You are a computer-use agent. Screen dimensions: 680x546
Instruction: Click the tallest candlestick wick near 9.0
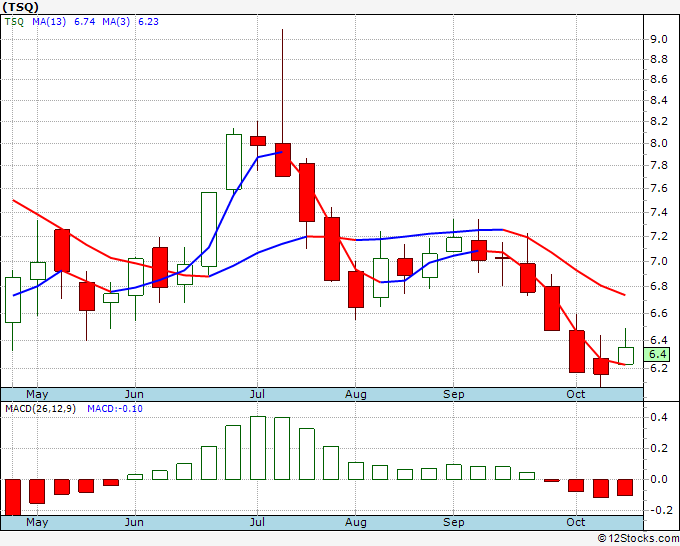[282, 86]
